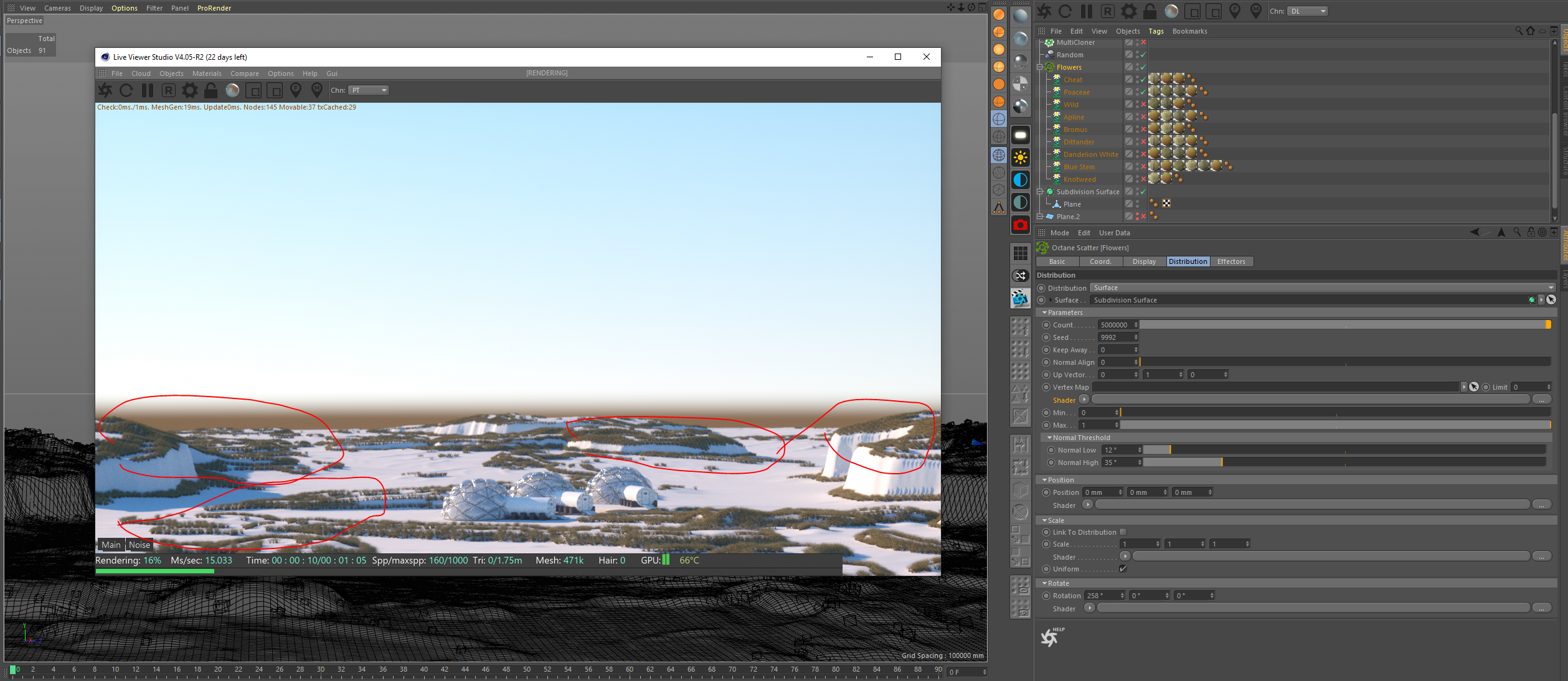Image resolution: width=1568 pixels, height=681 pixels.
Task: Click lock resolution icon in Live Viewer toolbar
Action: [x=211, y=90]
